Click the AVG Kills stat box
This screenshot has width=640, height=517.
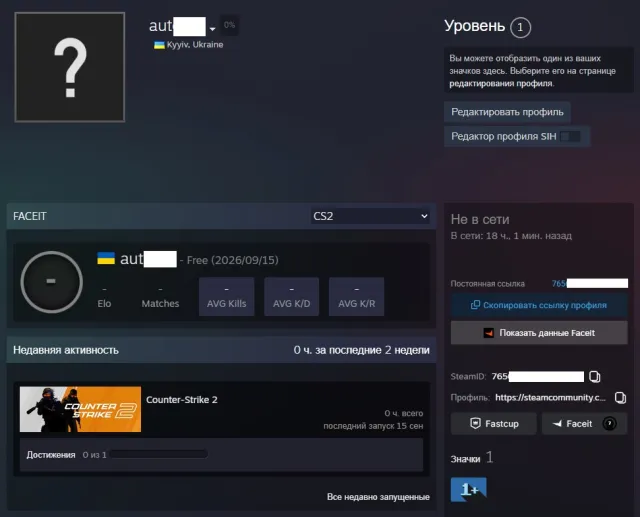pyautogui.click(x=227, y=297)
